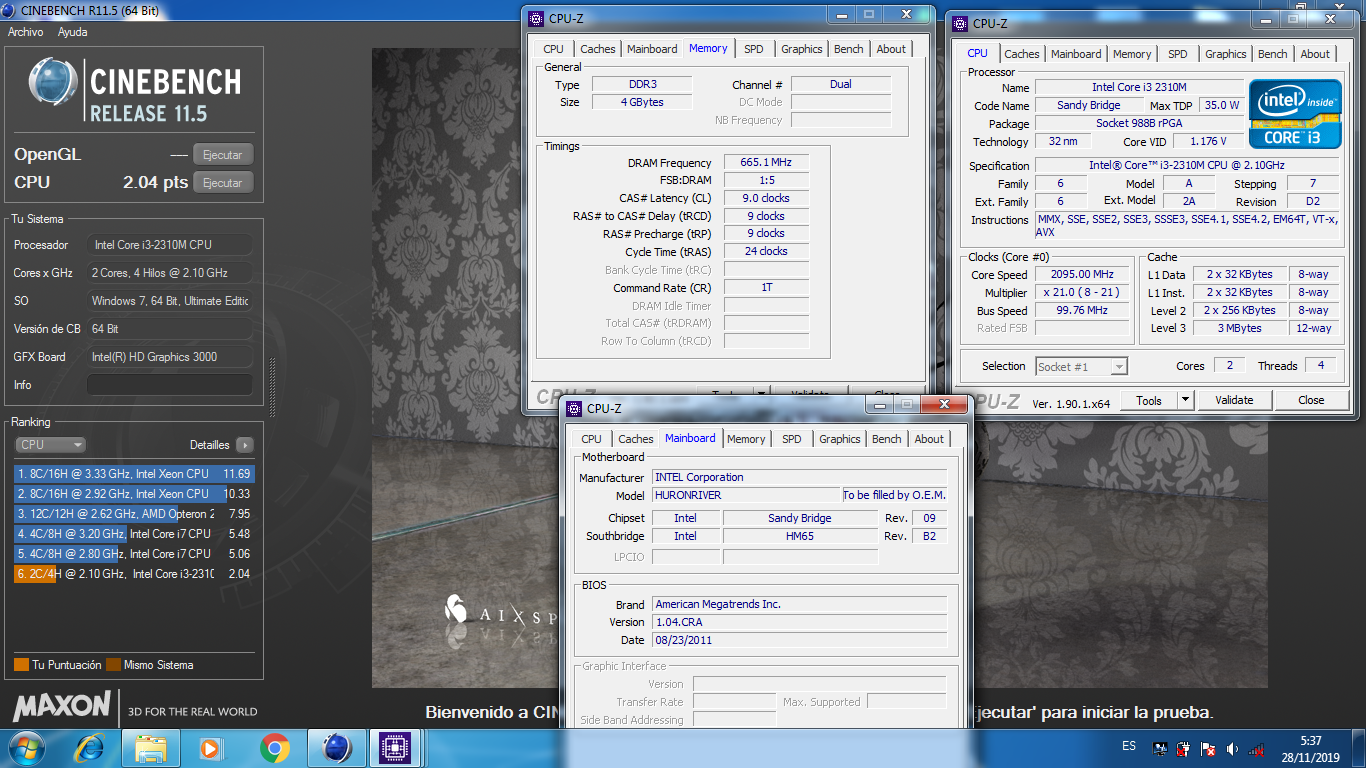Open Google Chrome from the taskbar

pyautogui.click(x=274, y=748)
